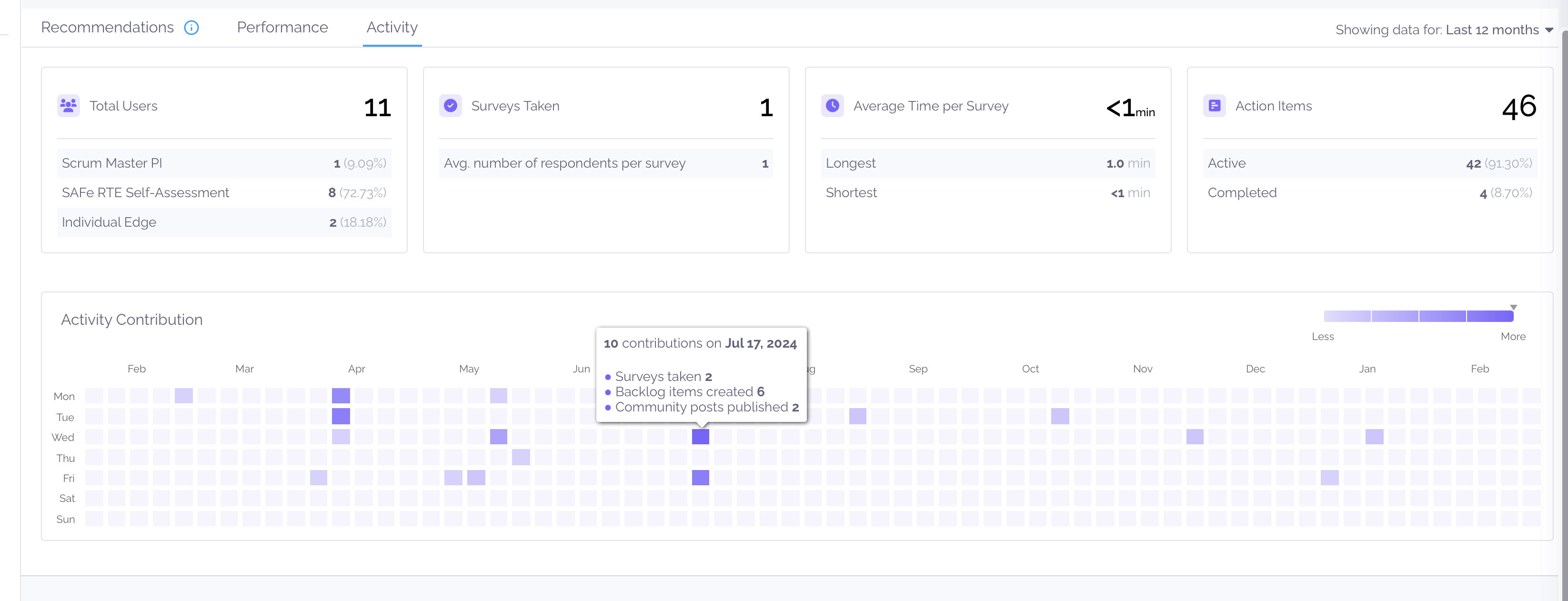Select the shaded Wednesday cell in early April
Image resolution: width=1568 pixels, height=601 pixels.
point(341,437)
